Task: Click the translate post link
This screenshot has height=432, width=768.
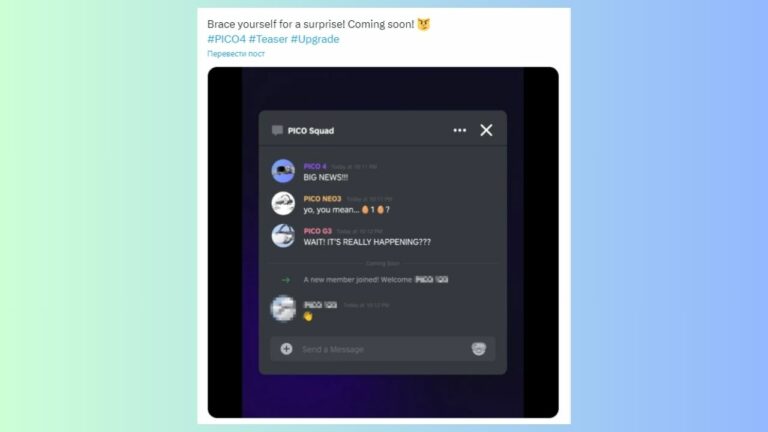Action: click(x=236, y=54)
